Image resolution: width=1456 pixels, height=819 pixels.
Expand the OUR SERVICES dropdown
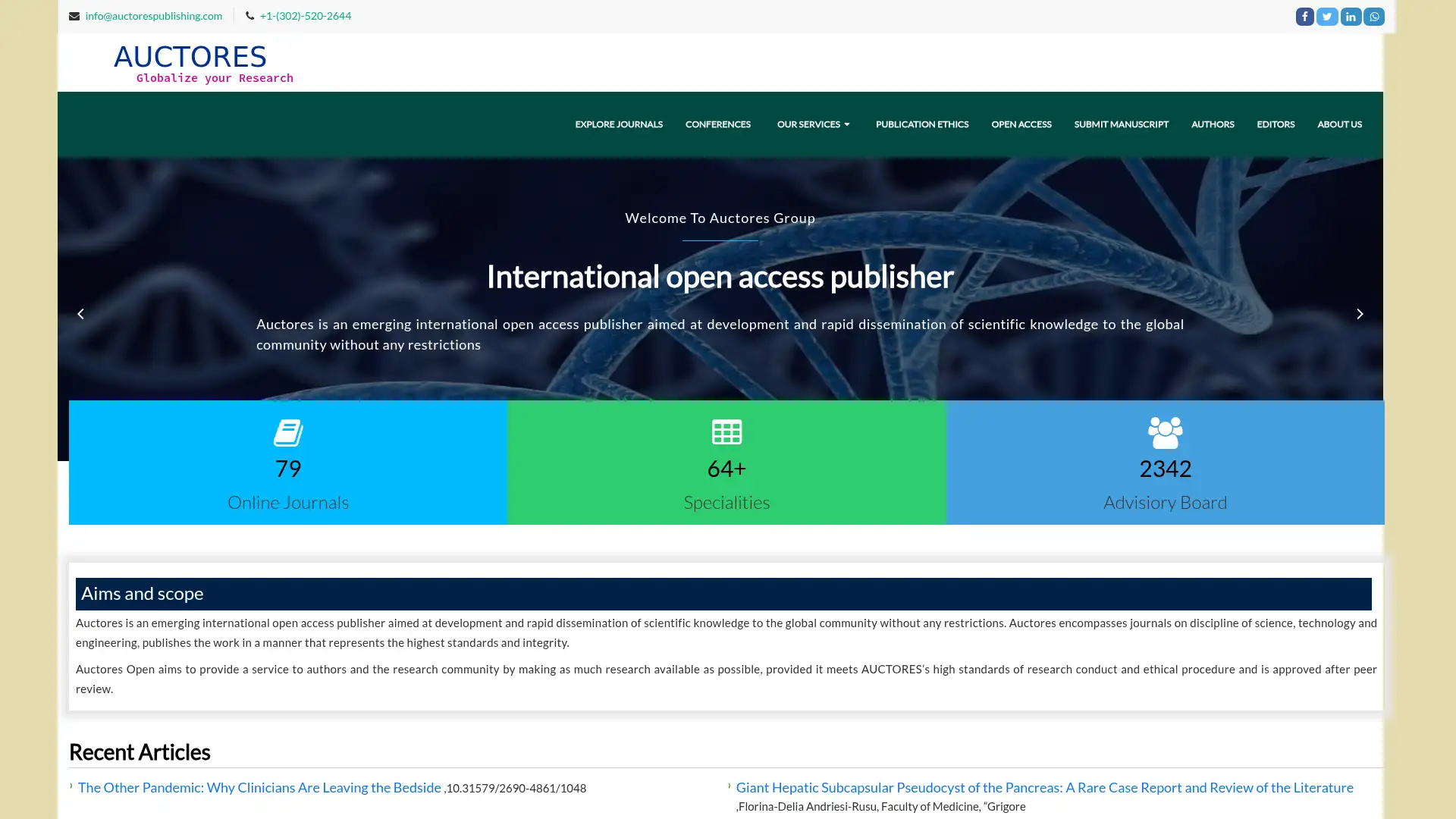click(x=813, y=124)
